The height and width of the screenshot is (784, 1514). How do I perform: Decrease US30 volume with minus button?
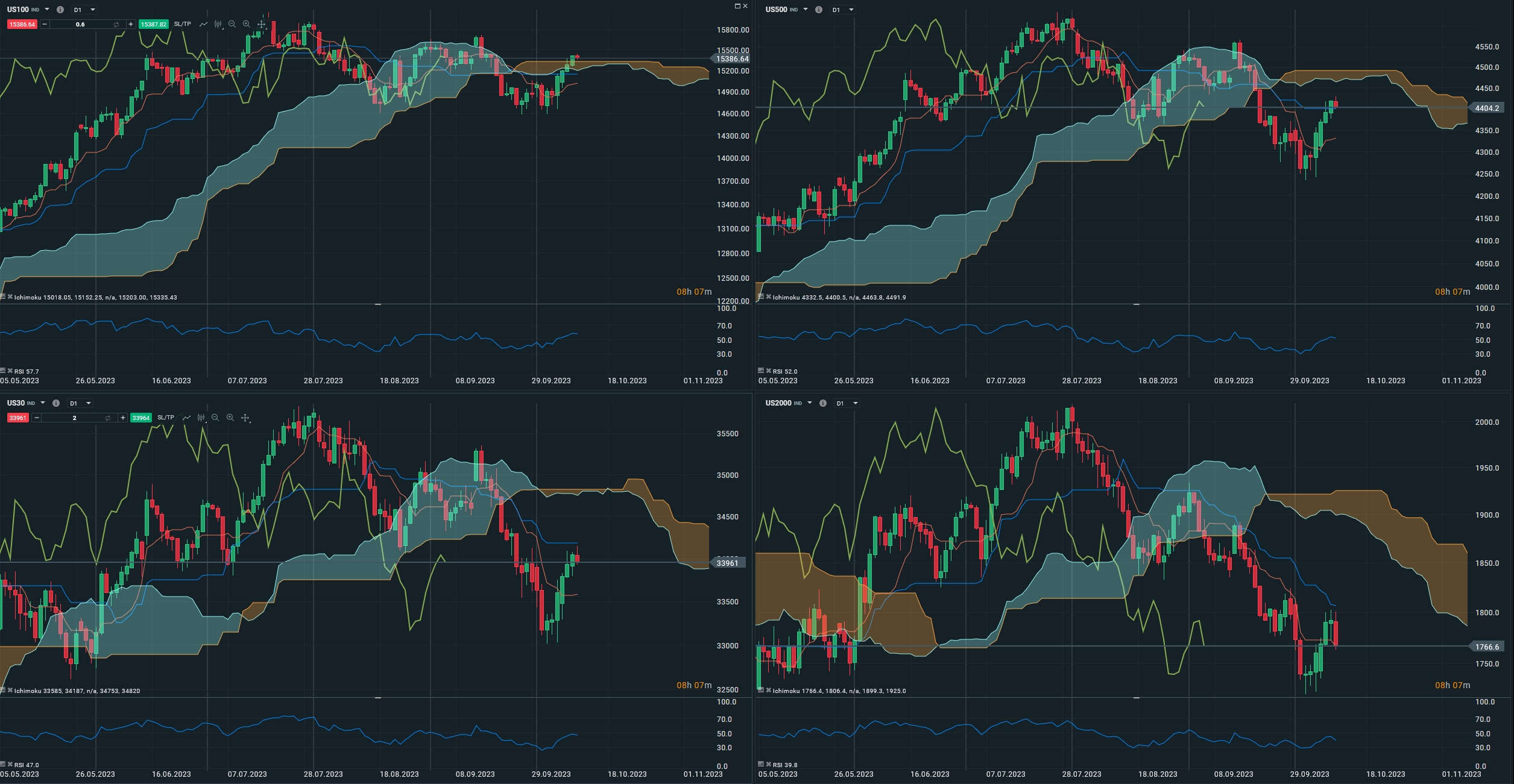click(x=37, y=418)
